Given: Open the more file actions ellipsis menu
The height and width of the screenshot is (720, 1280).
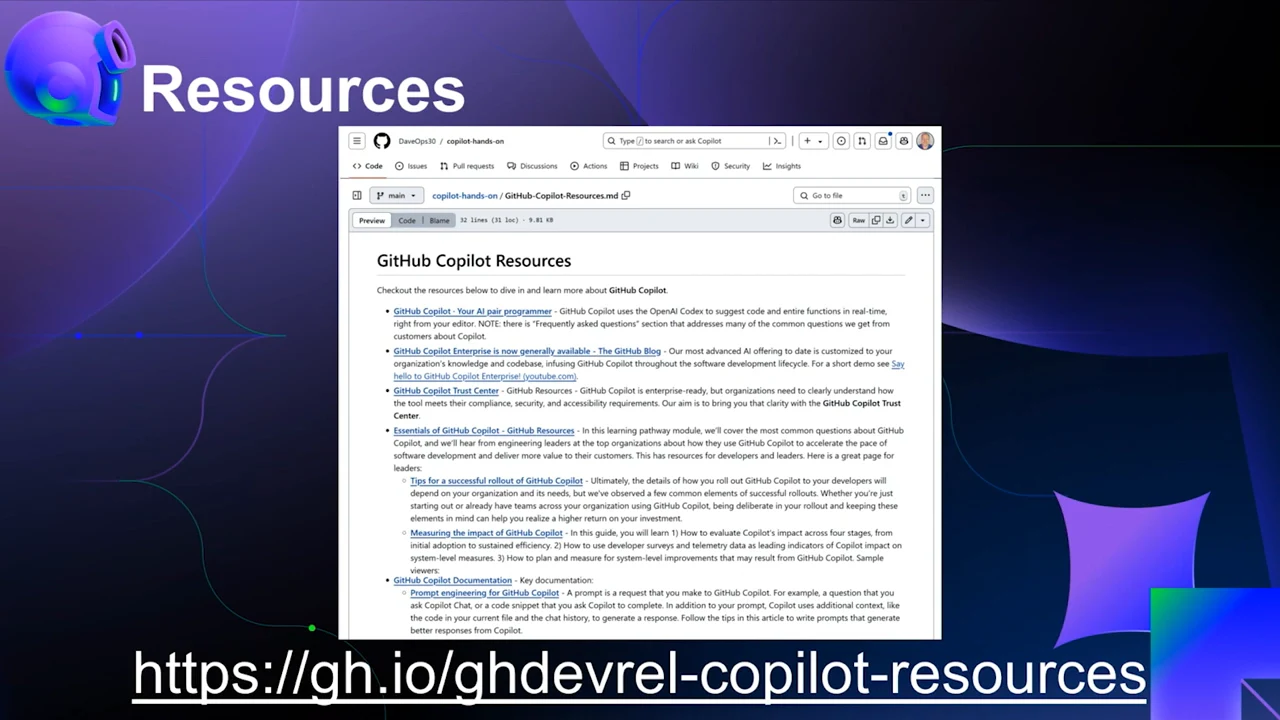Looking at the screenshot, I should coord(925,196).
